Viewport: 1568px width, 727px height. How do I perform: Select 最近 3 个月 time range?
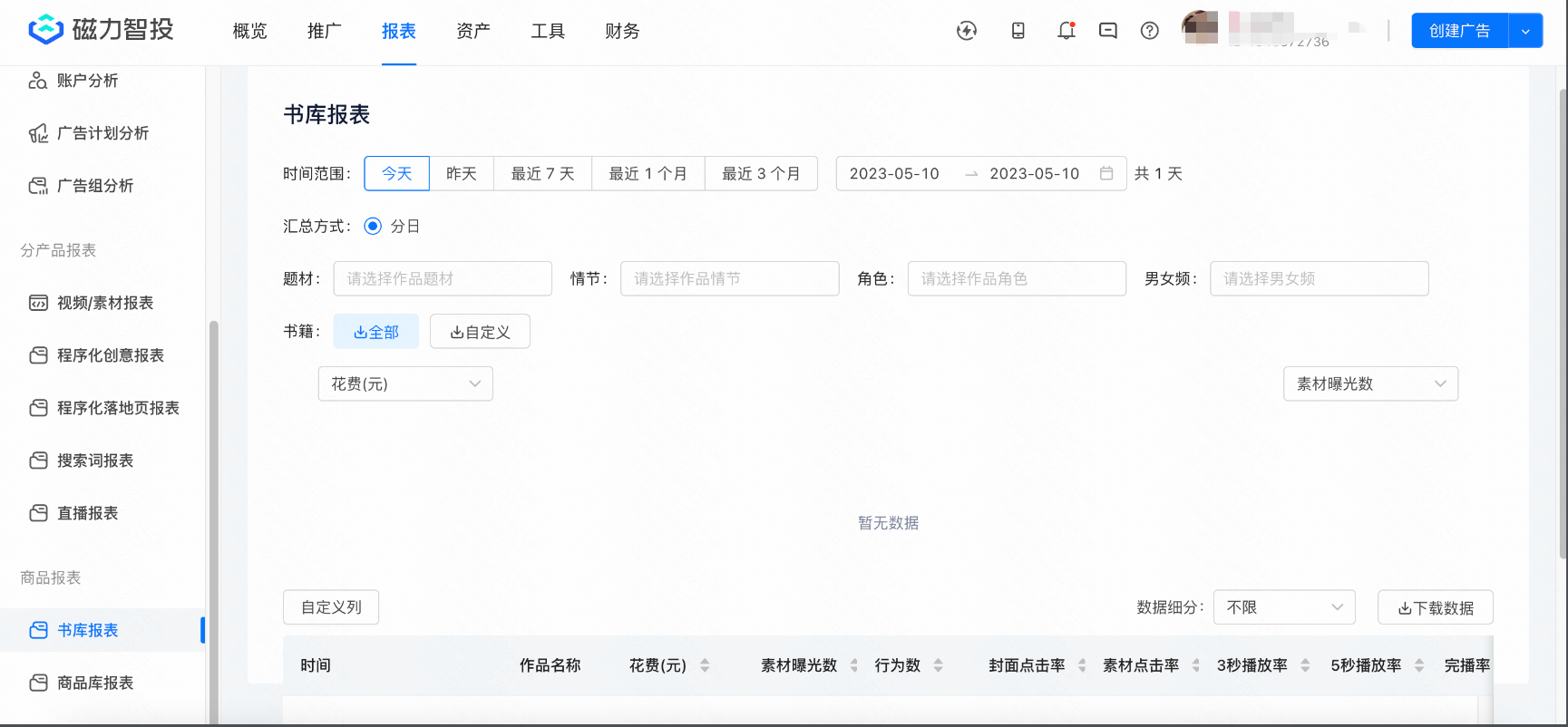(x=761, y=173)
